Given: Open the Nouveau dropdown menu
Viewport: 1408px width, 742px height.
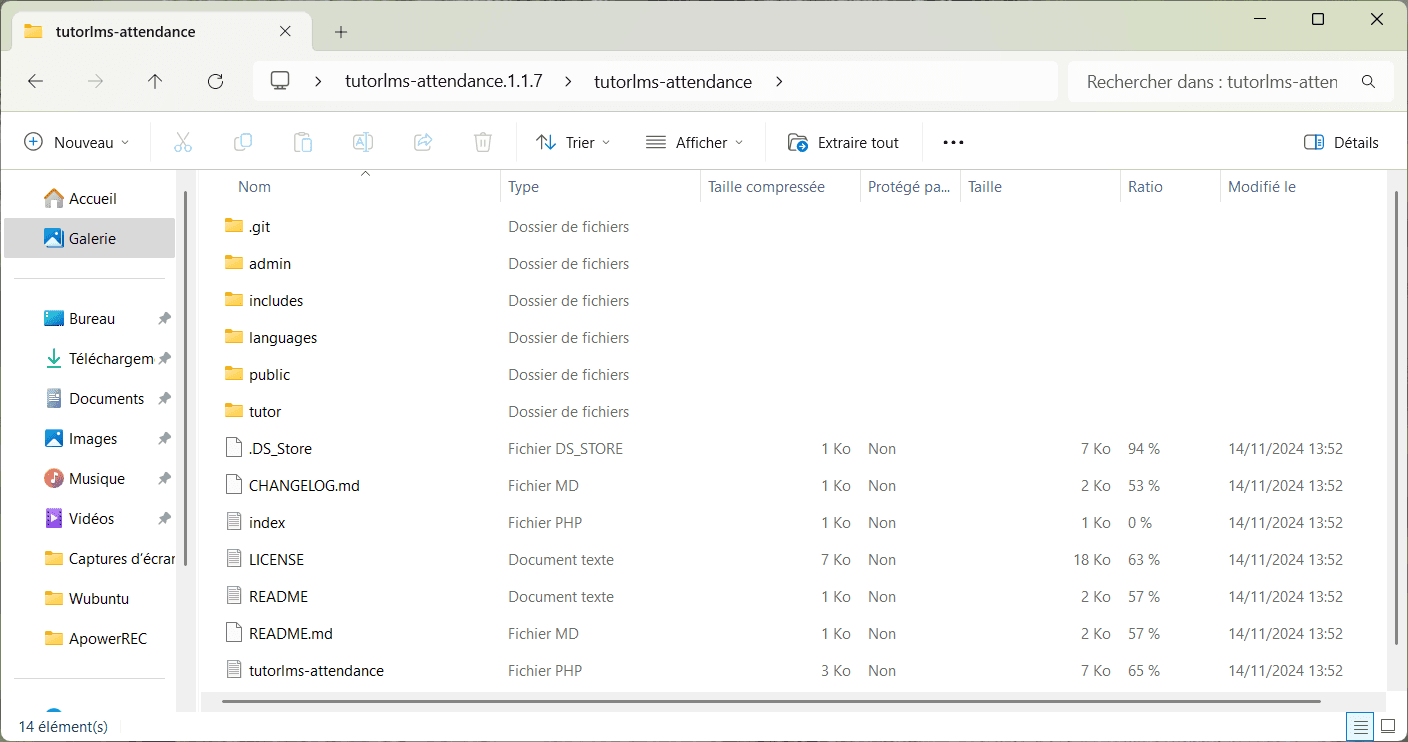Looking at the screenshot, I should pos(77,142).
